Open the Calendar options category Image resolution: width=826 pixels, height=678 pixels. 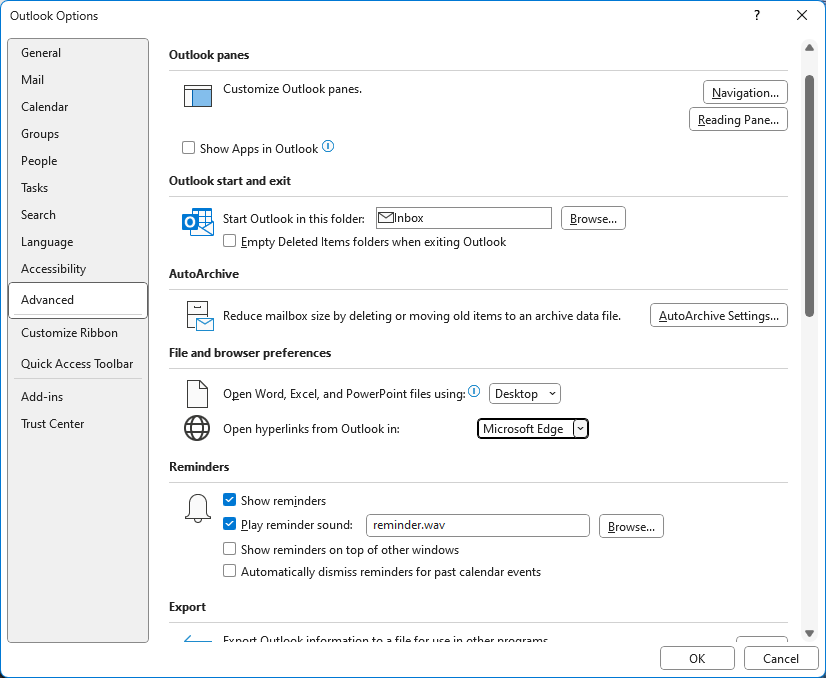tap(78, 106)
